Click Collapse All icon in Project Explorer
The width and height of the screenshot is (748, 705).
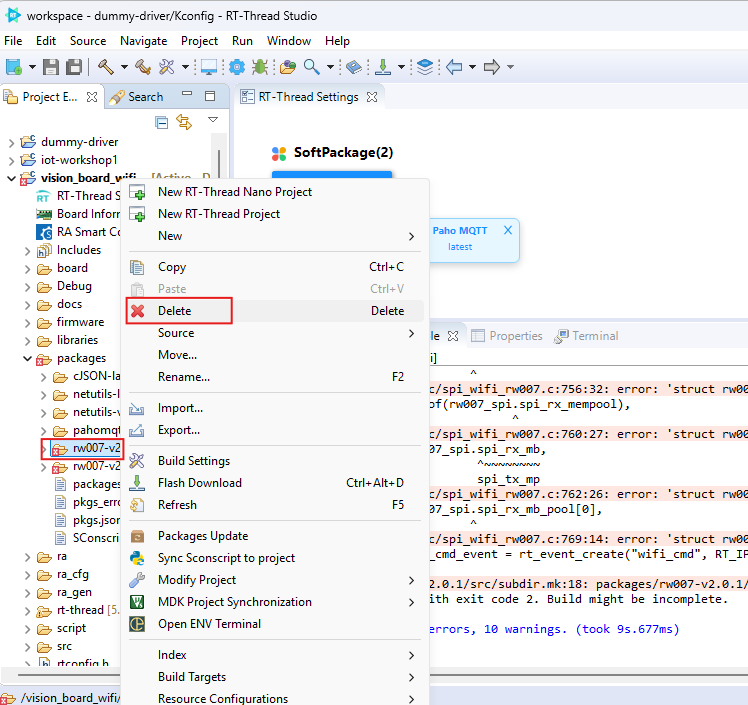pyautogui.click(x=161, y=122)
